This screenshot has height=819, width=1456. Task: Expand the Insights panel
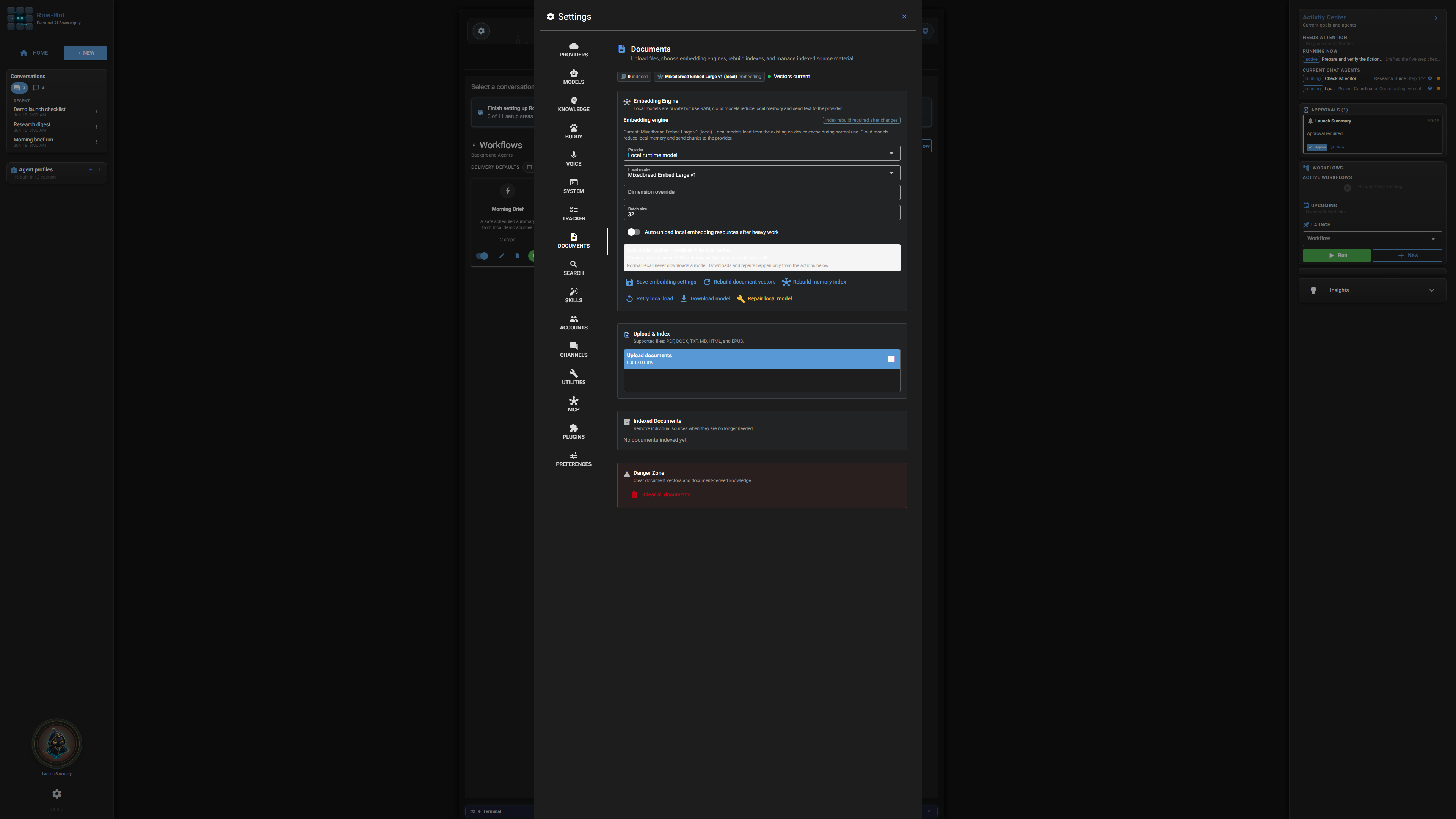[1372, 290]
